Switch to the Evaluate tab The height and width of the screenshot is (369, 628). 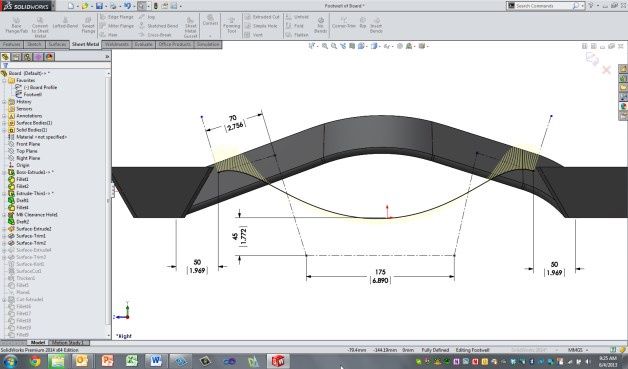[x=143, y=44]
